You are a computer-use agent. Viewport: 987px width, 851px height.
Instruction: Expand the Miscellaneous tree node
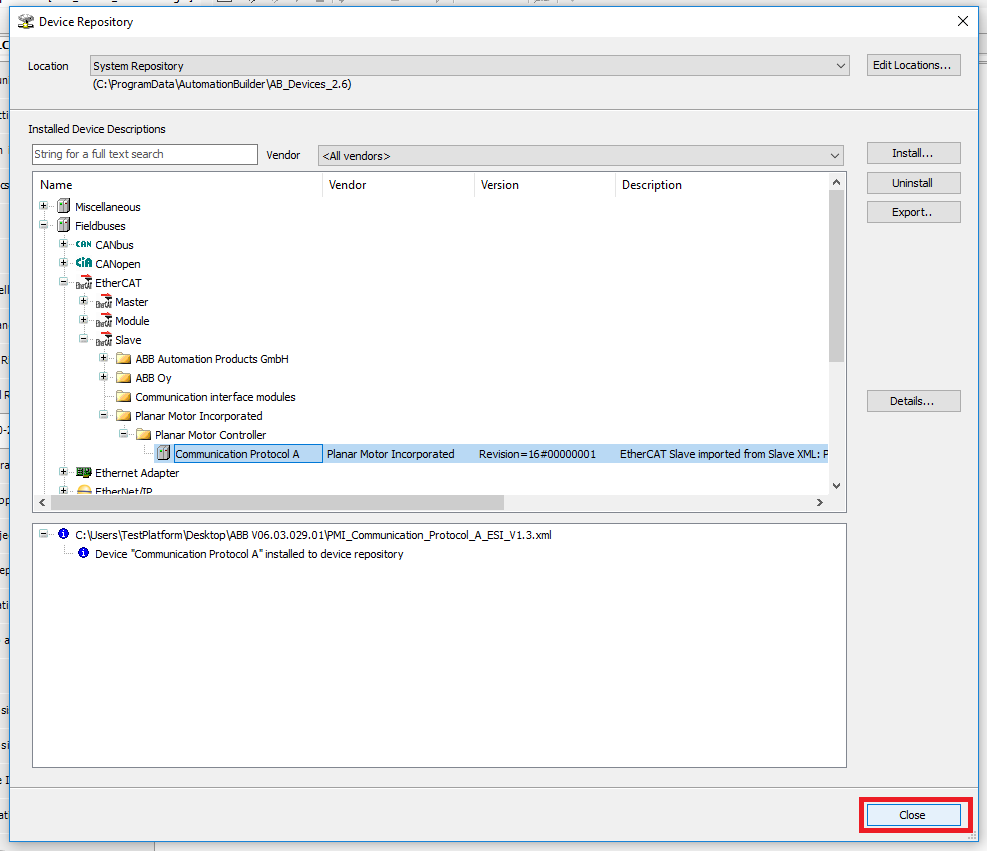tap(44, 207)
